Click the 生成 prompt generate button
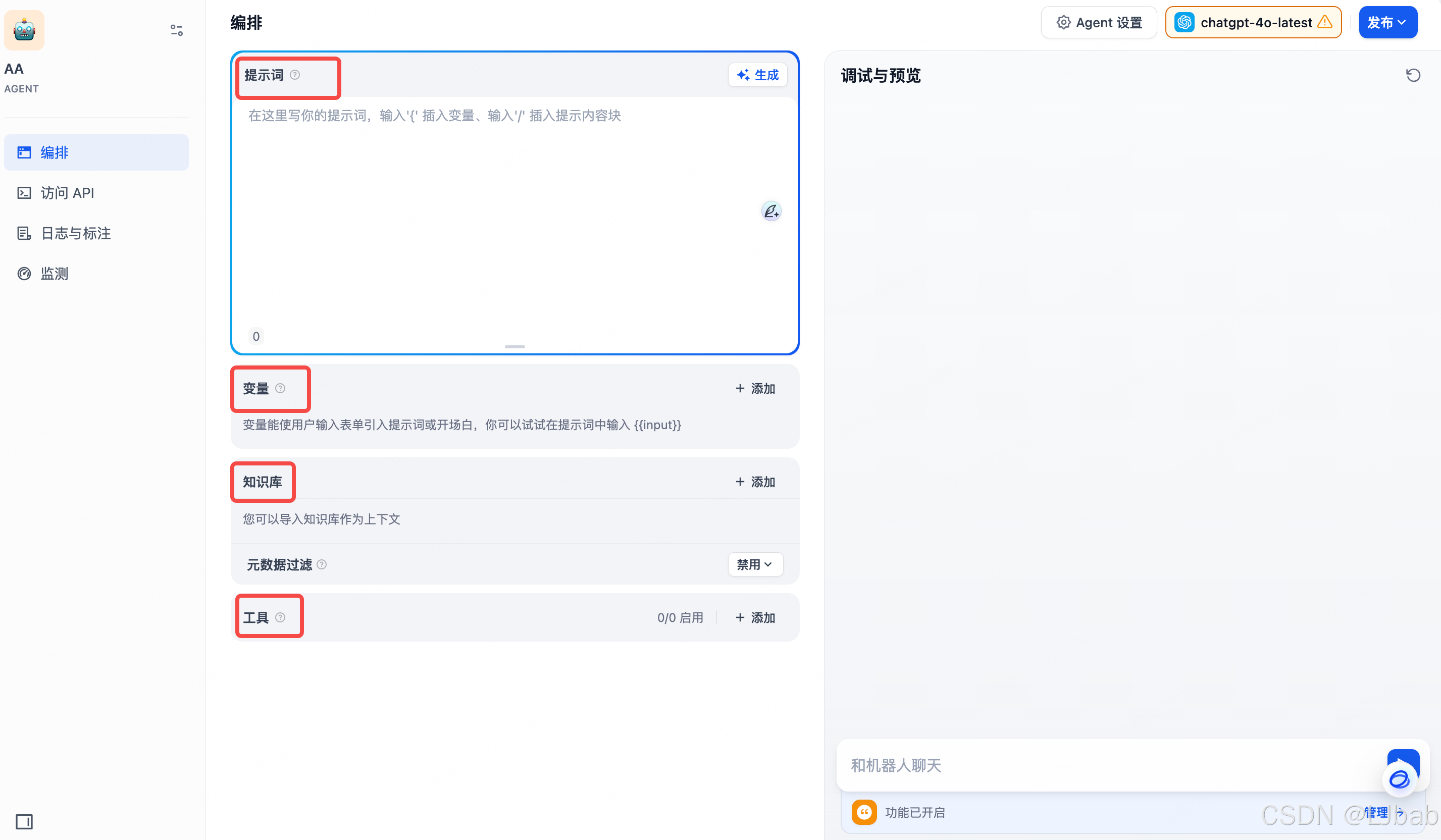1441x840 pixels. tap(757, 75)
